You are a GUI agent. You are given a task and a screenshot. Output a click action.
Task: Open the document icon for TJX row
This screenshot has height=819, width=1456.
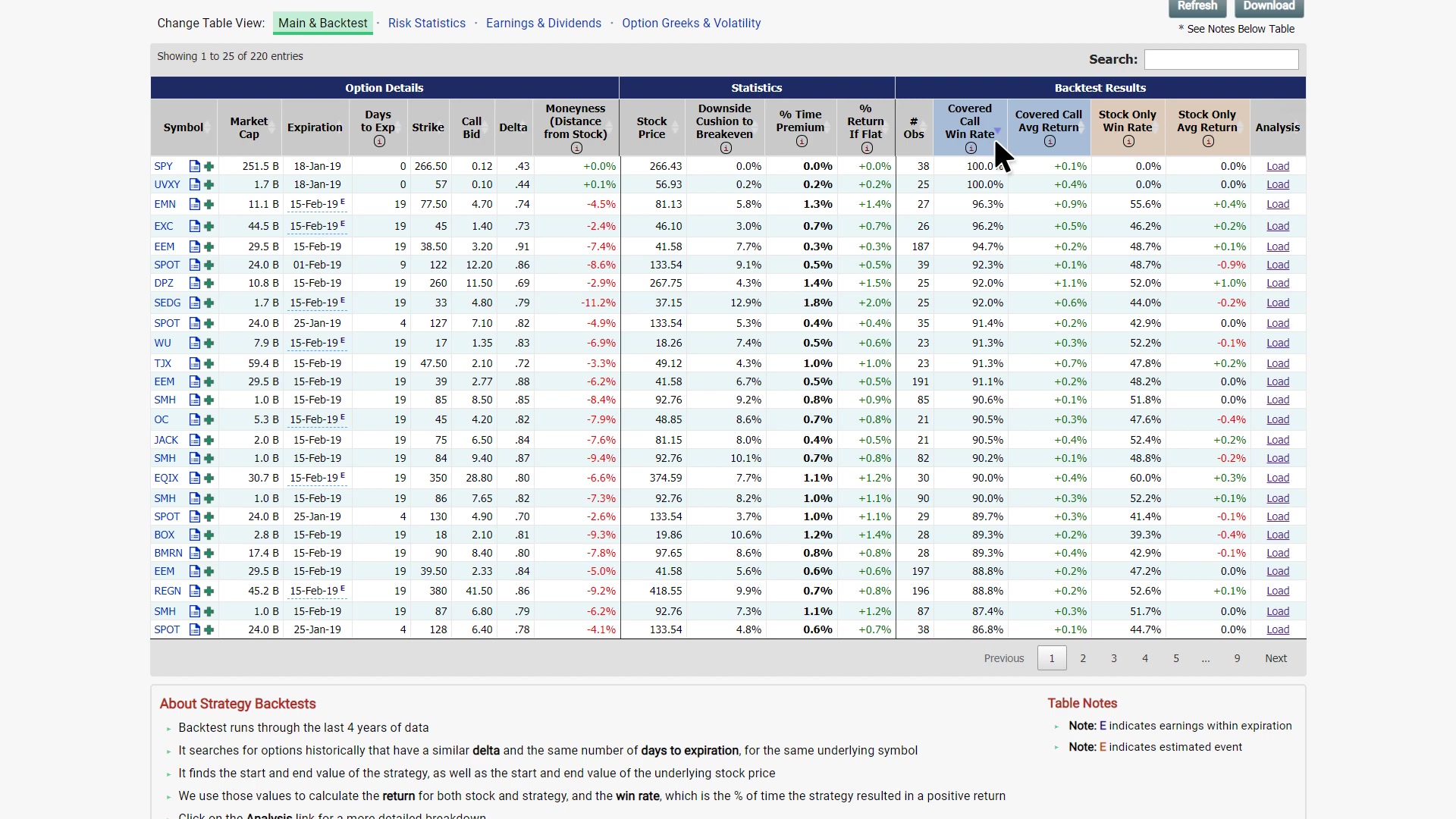tap(195, 363)
